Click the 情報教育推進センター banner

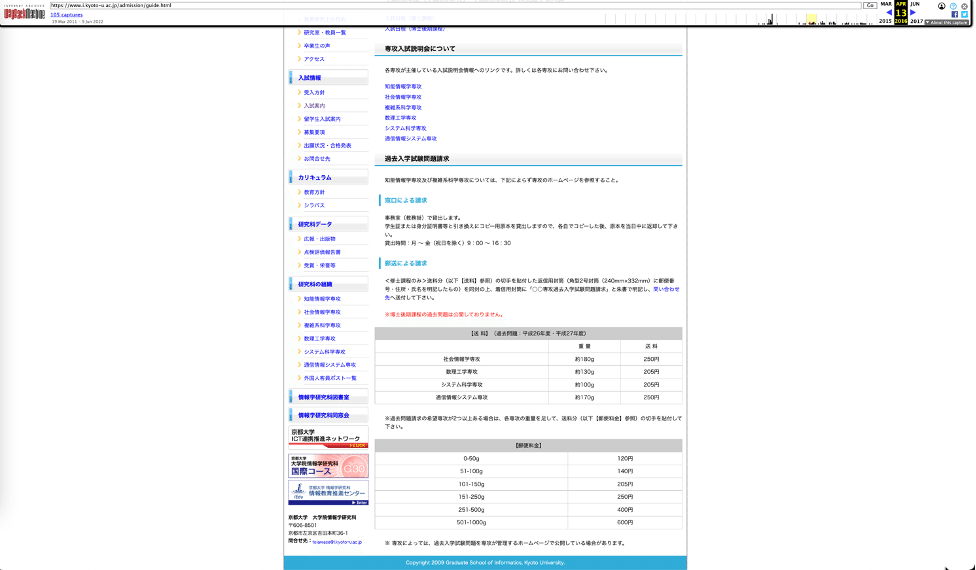click(x=329, y=493)
